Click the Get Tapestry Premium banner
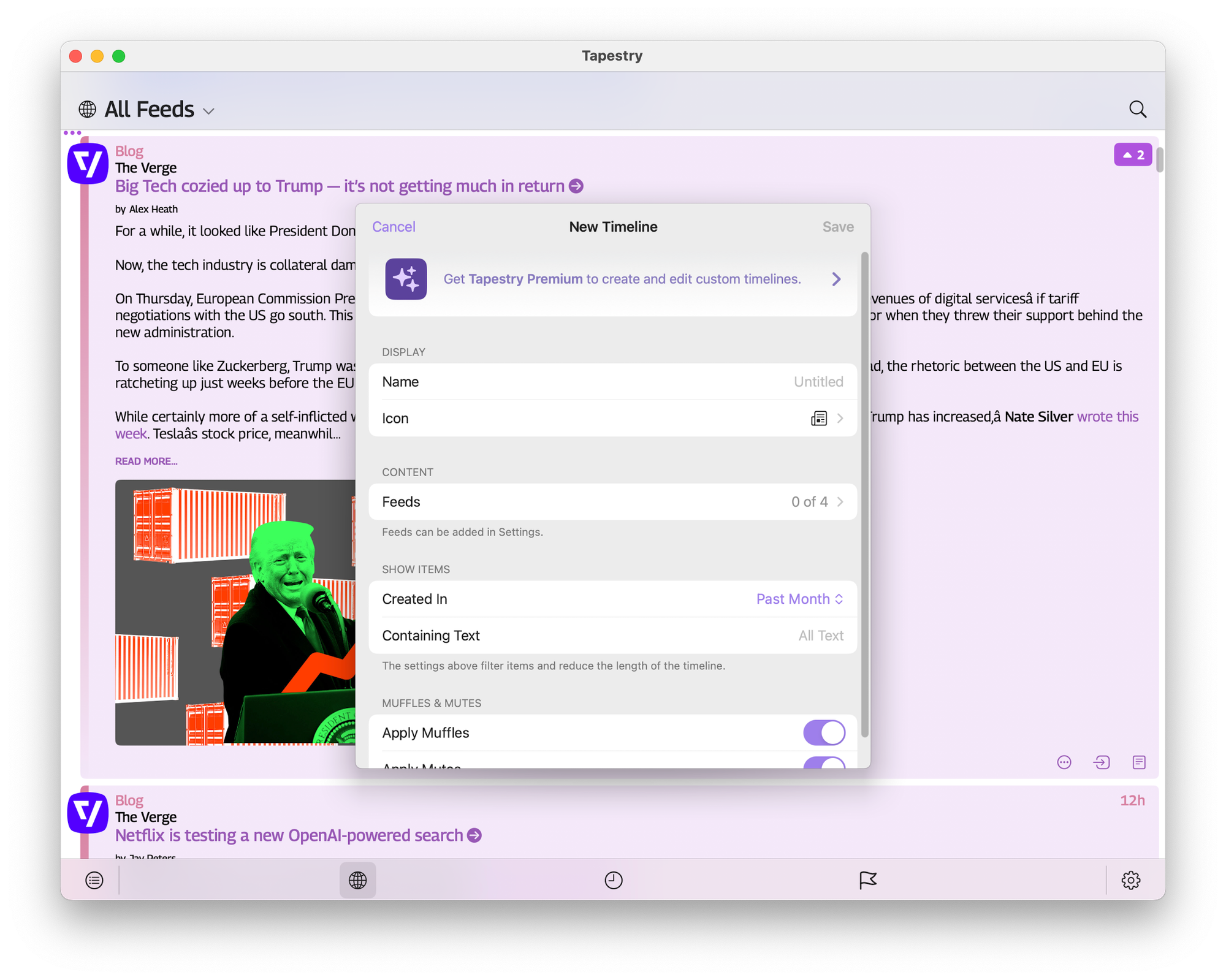The height and width of the screenshot is (980, 1226). (x=612, y=279)
